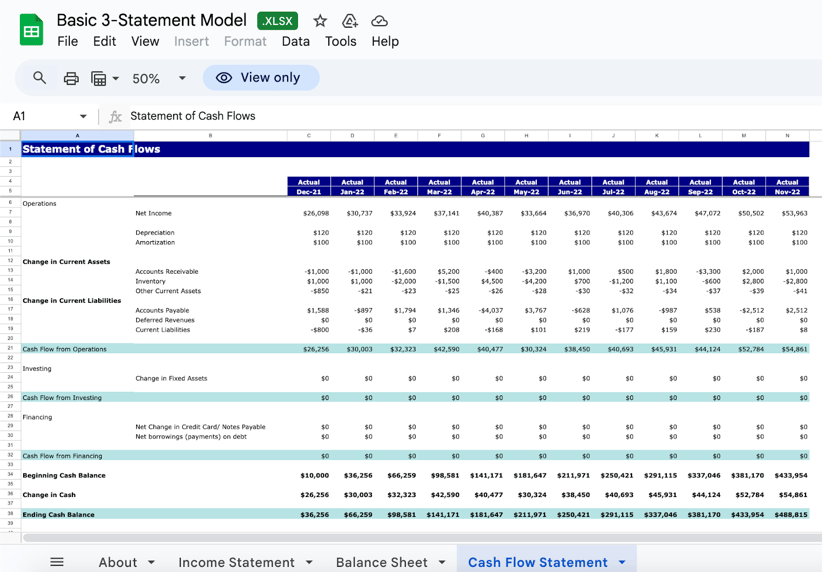Click the formula fx icon

(x=115, y=116)
